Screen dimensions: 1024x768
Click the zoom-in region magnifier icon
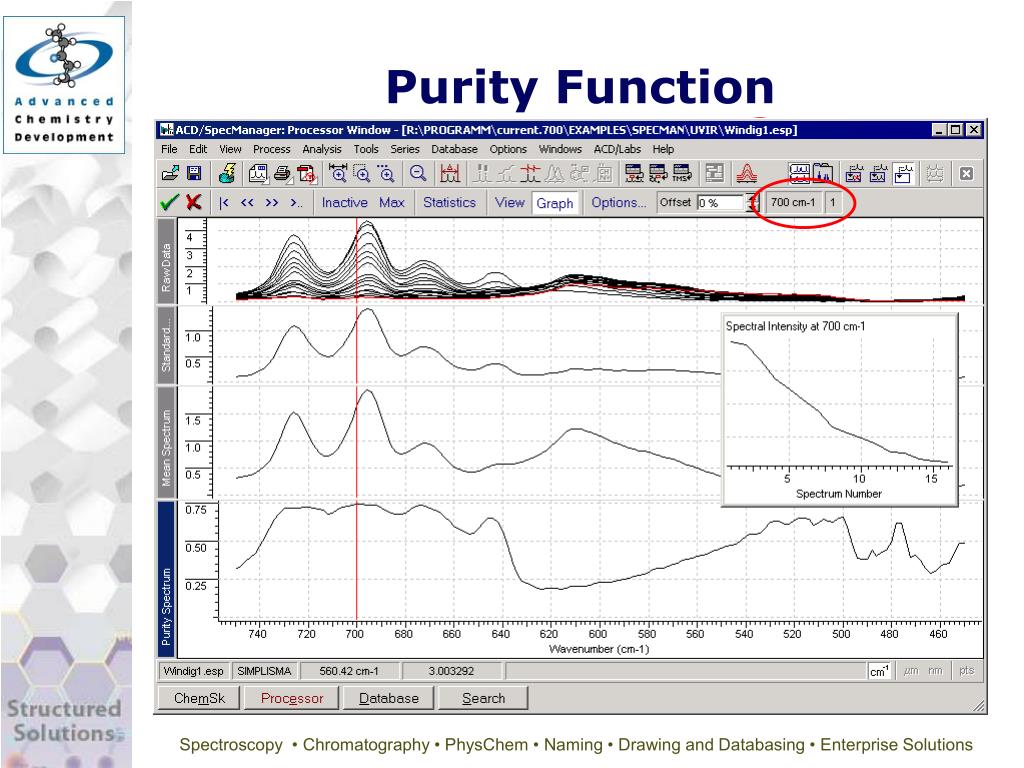[x=362, y=173]
